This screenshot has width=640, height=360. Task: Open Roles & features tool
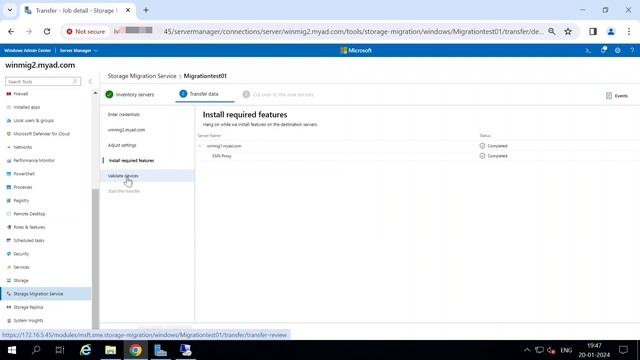[x=29, y=227]
